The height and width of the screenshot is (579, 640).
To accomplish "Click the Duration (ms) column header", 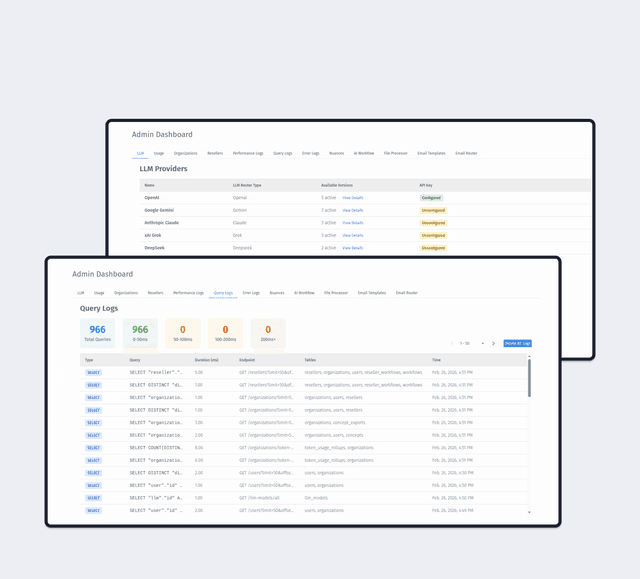I will (205, 359).
